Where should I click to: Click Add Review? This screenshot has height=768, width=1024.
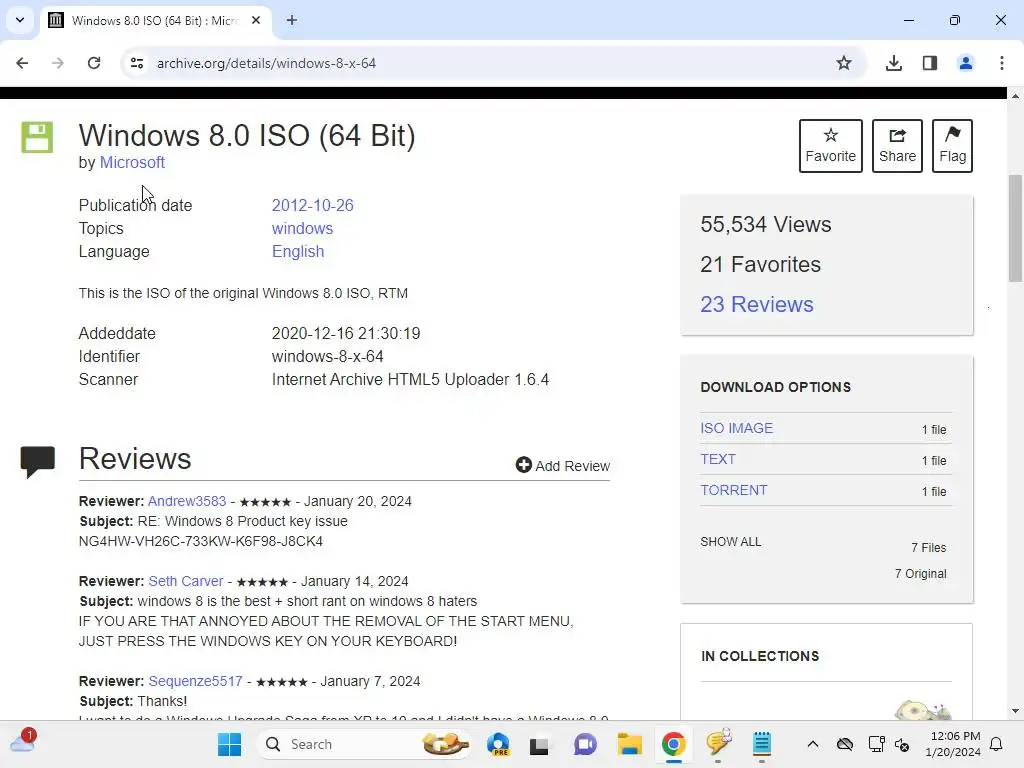(562, 466)
